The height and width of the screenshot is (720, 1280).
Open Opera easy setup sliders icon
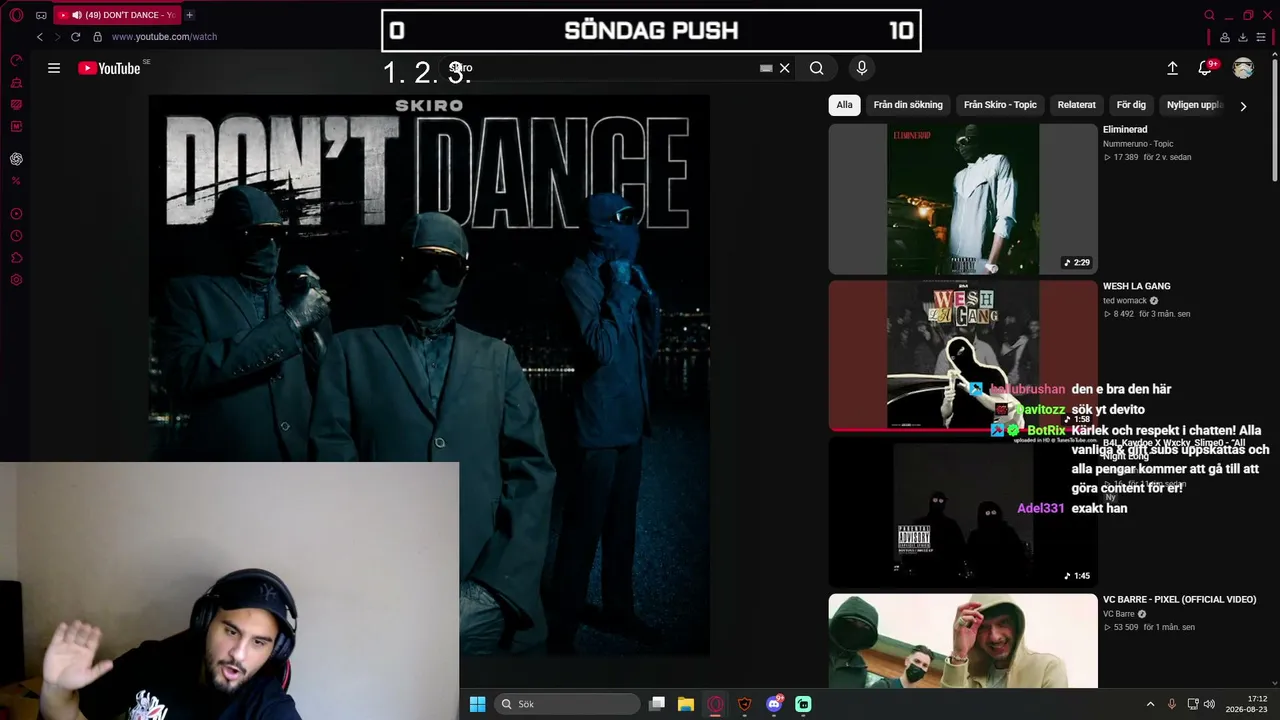[x=1262, y=37]
